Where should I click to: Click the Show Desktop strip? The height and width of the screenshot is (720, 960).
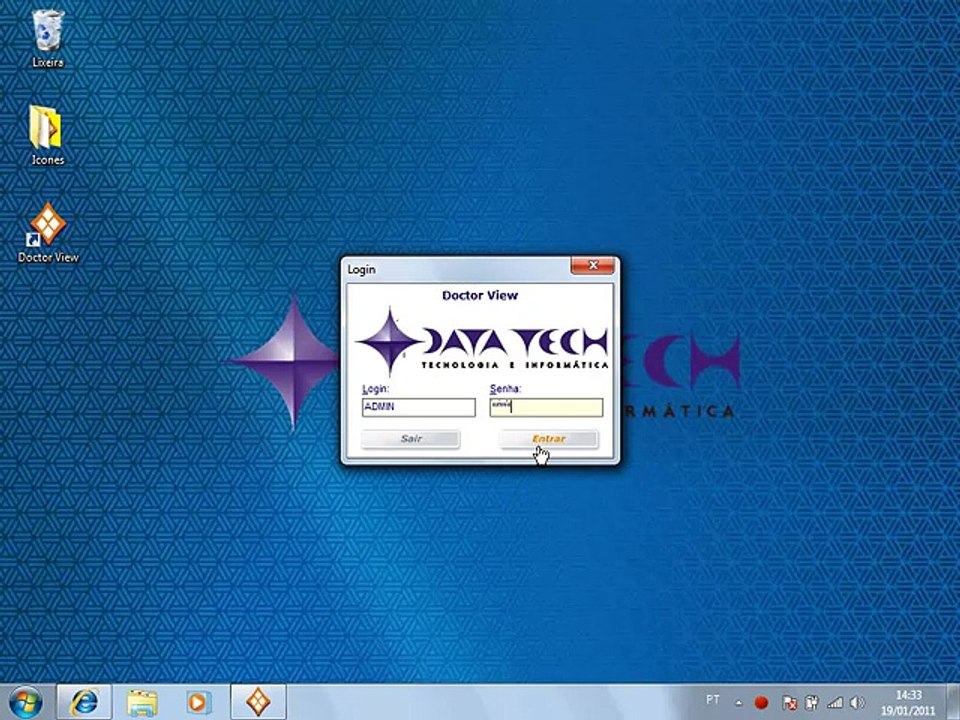(954, 702)
